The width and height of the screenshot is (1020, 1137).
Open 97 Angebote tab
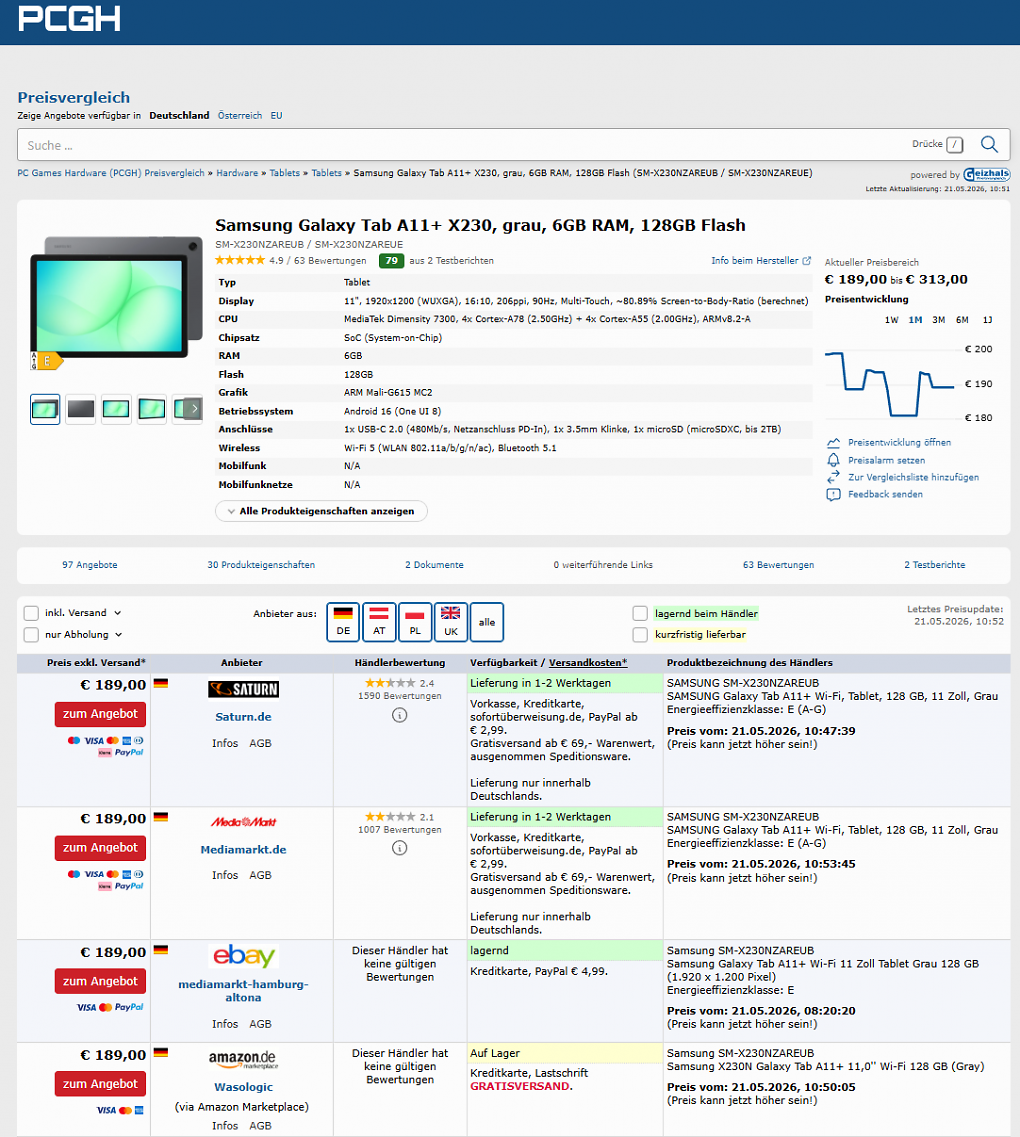point(90,565)
